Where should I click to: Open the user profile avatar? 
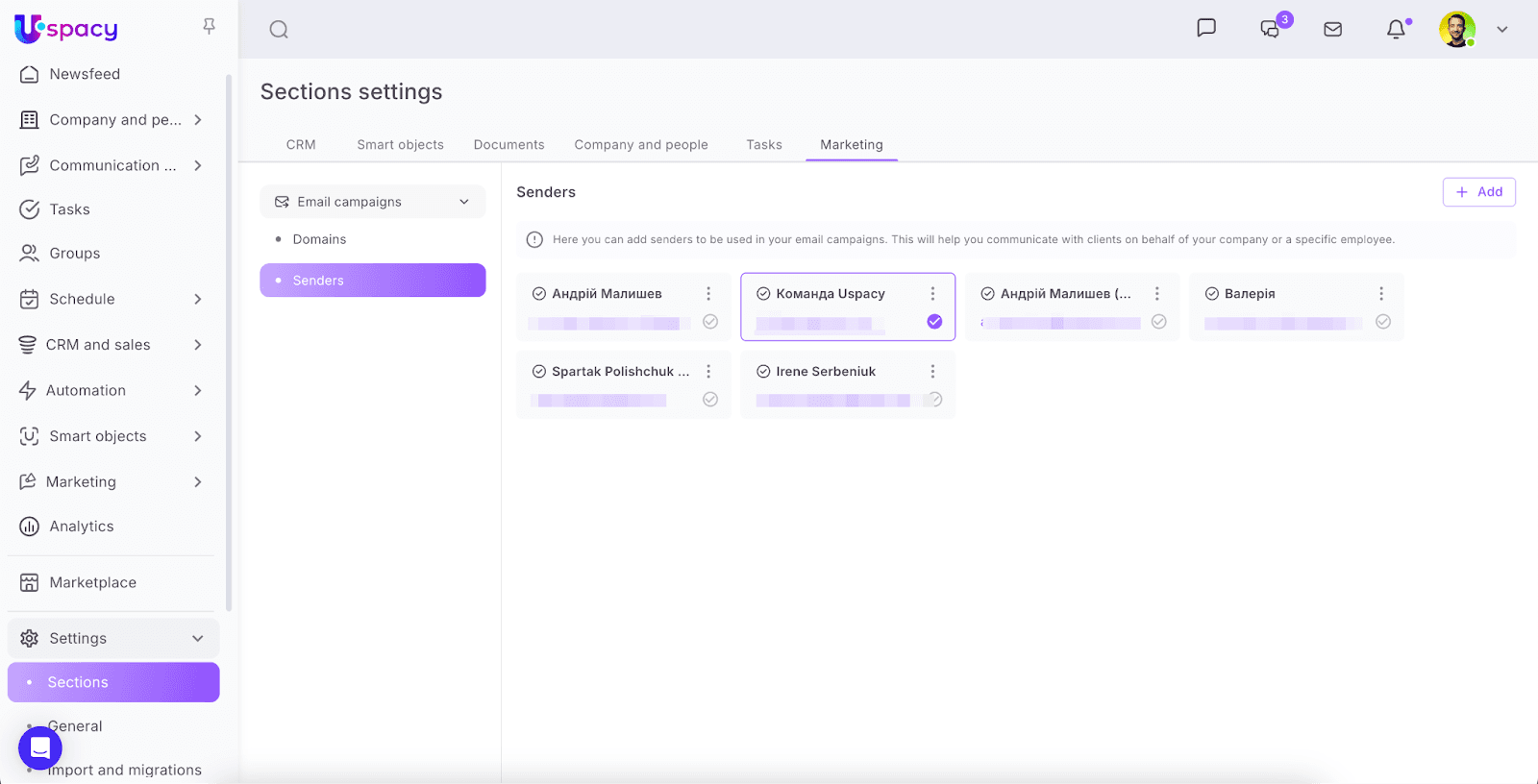(x=1456, y=30)
